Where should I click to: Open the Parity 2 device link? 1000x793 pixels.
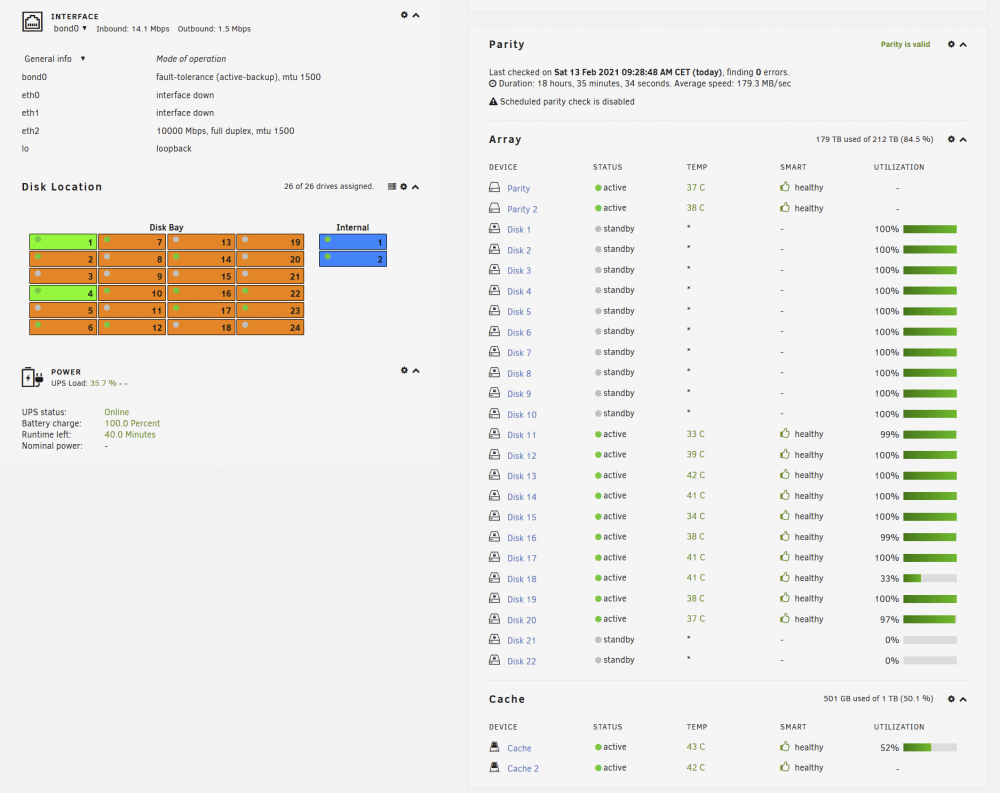point(522,209)
